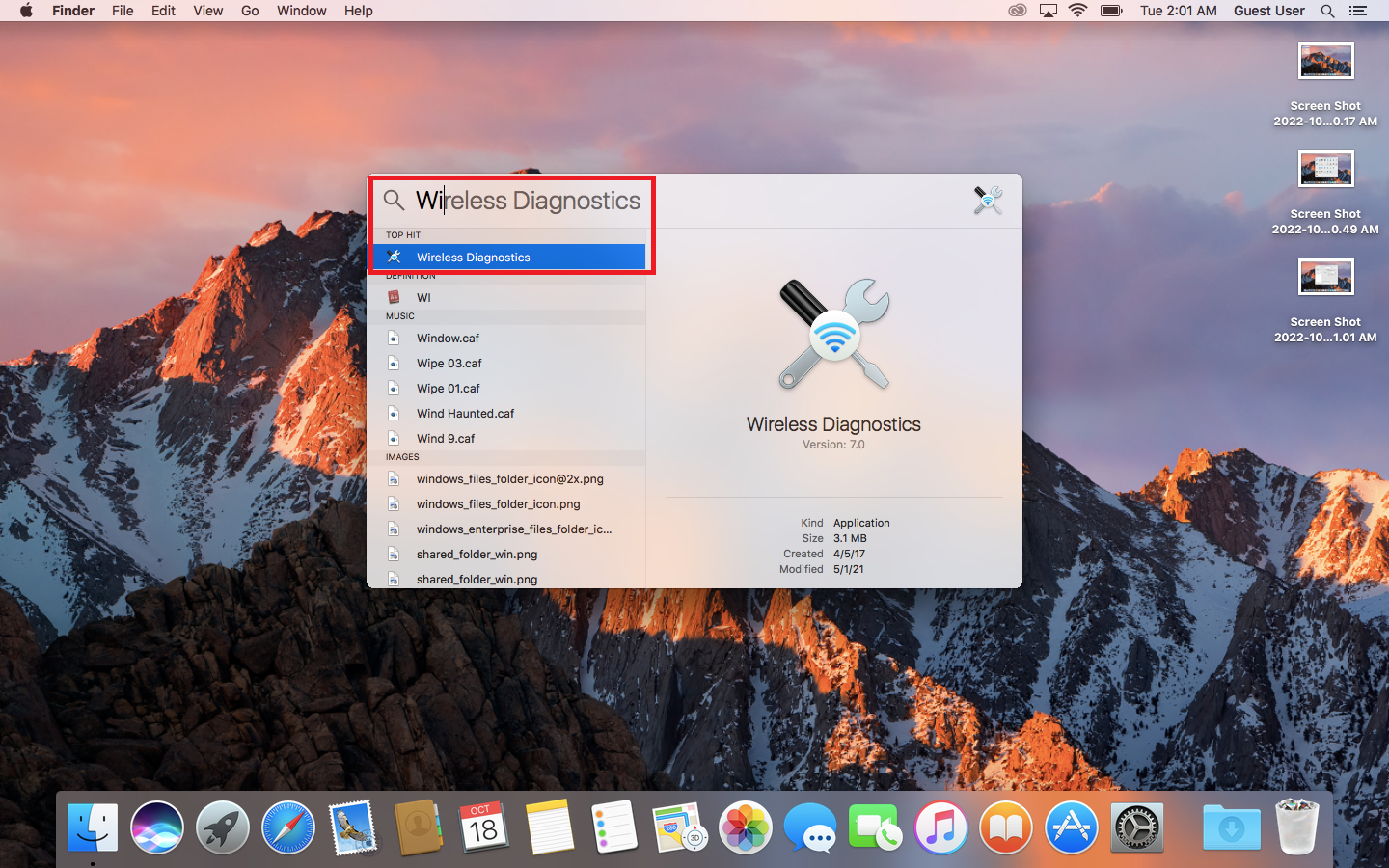The height and width of the screenshot is (868, 1389).
Task: Select Wind Haunted.caf result
Action: 506,413
